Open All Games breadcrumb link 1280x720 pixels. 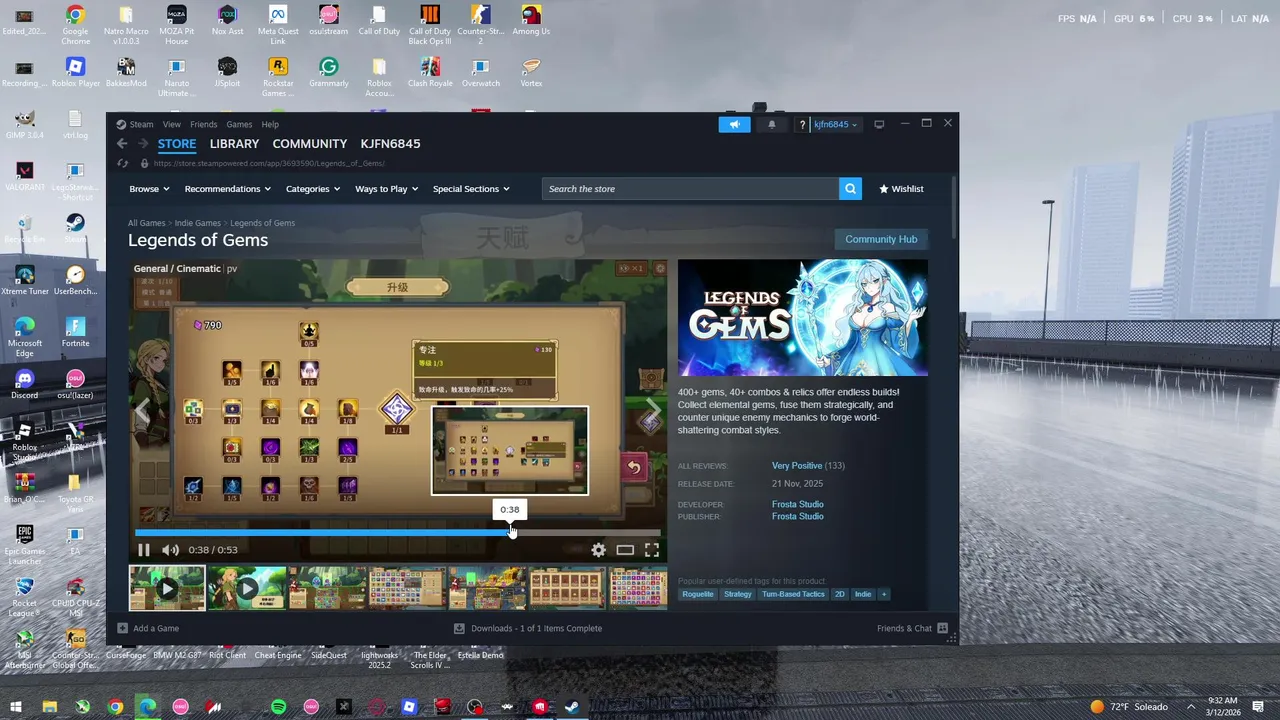pos(146,223)
